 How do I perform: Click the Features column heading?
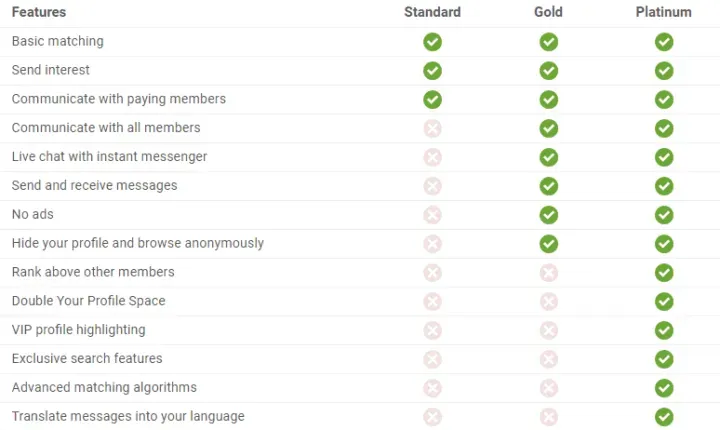click(39, 12)
